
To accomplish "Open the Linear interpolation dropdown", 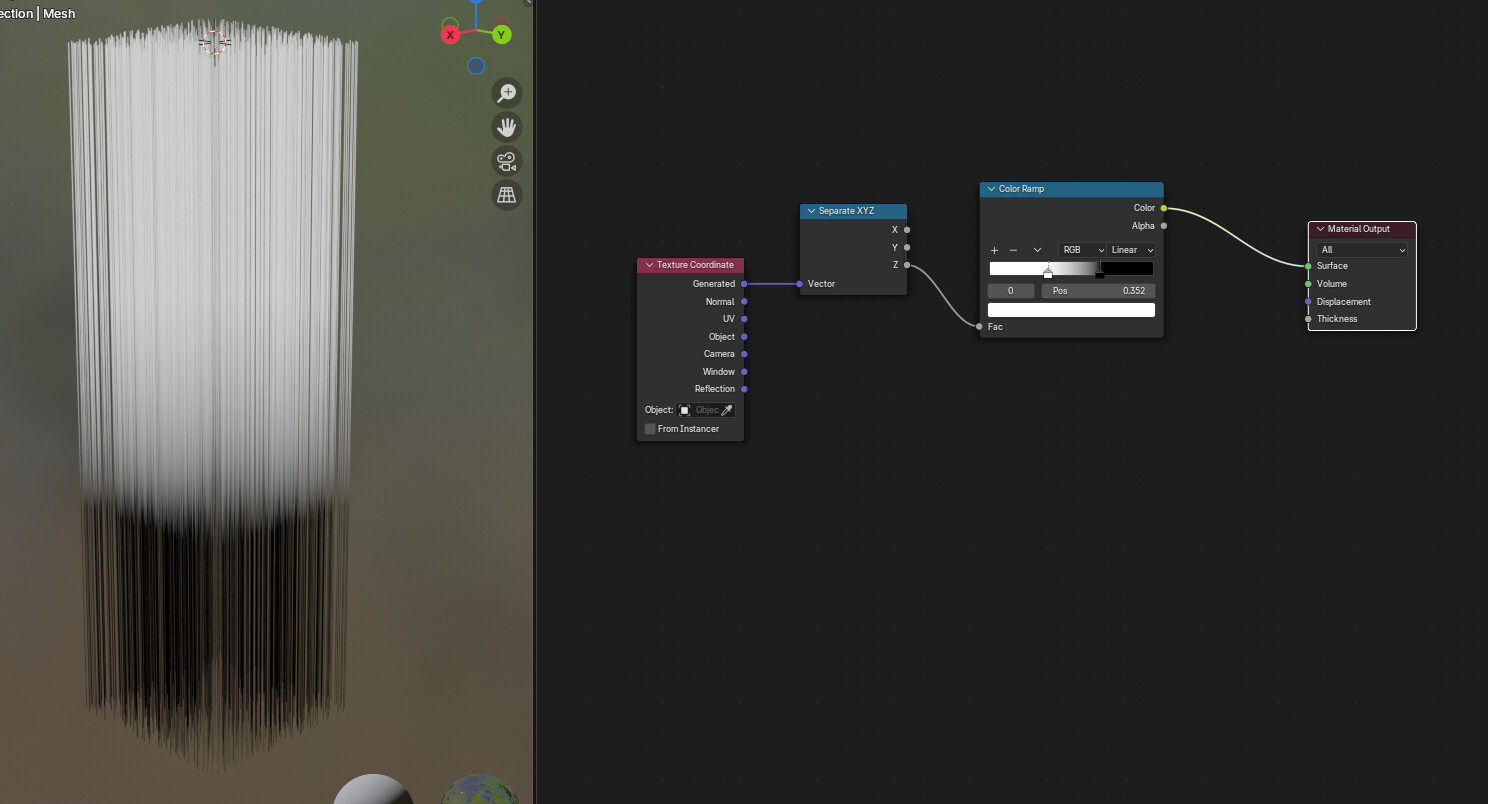I will pyautogui.click(x=1131, y=250).
